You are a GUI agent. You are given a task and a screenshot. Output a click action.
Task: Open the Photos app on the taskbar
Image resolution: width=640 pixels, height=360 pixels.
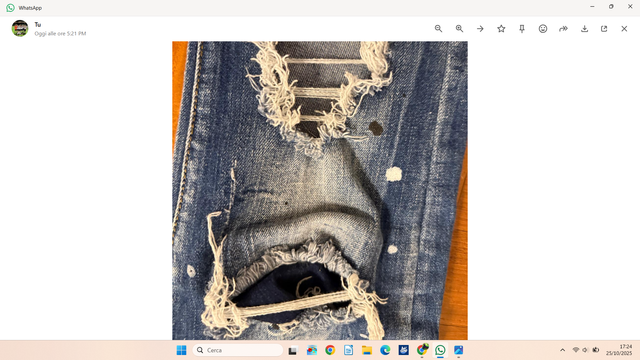pyautogui.click(x=458, y=350)
